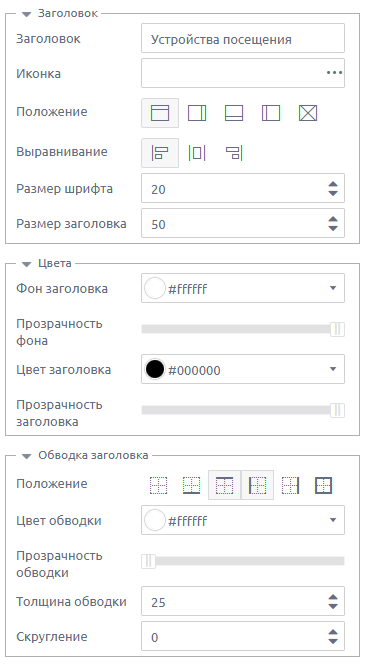Click the Иконка input field
Image resolution: width=365 pixels, height=664 pixels.
(243, 73)
